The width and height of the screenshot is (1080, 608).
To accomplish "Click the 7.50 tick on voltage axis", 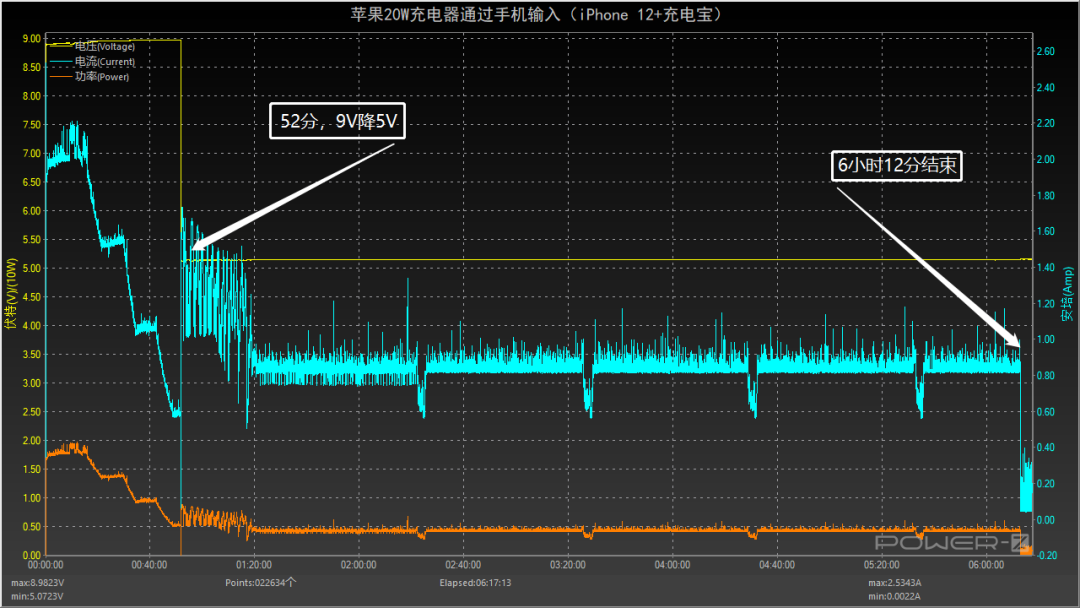I will 32,125.
